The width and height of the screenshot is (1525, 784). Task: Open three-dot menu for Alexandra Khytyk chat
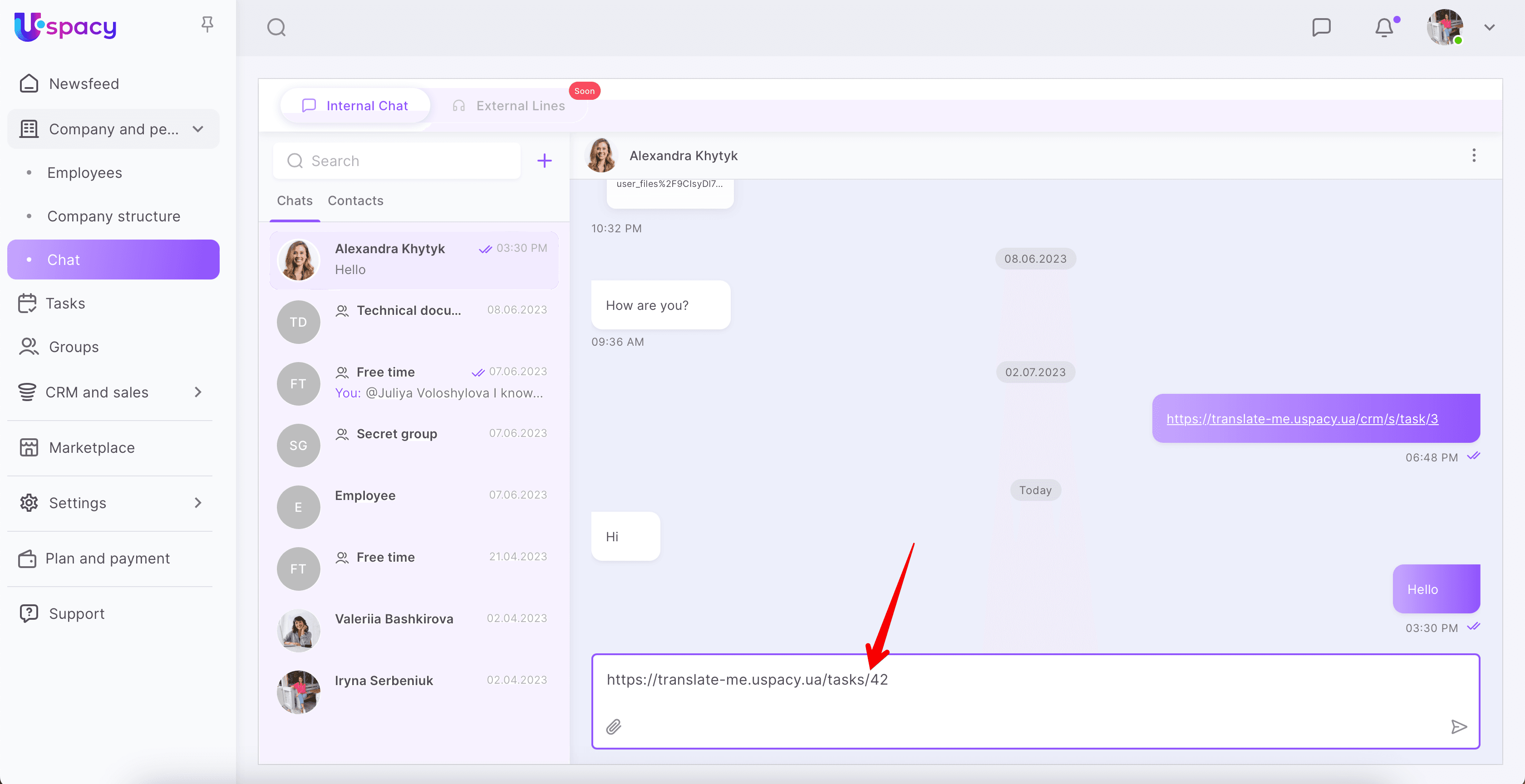pyautogui.click(x=1474, y=156)
